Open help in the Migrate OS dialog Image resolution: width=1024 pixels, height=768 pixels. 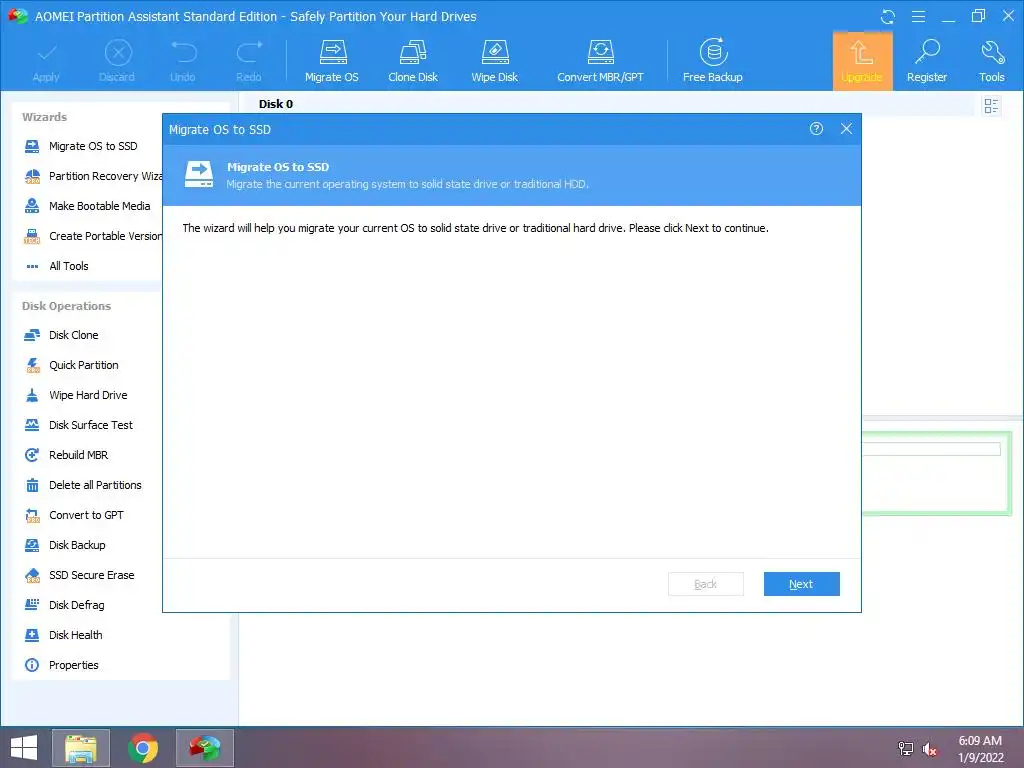(x=816, y=129)
